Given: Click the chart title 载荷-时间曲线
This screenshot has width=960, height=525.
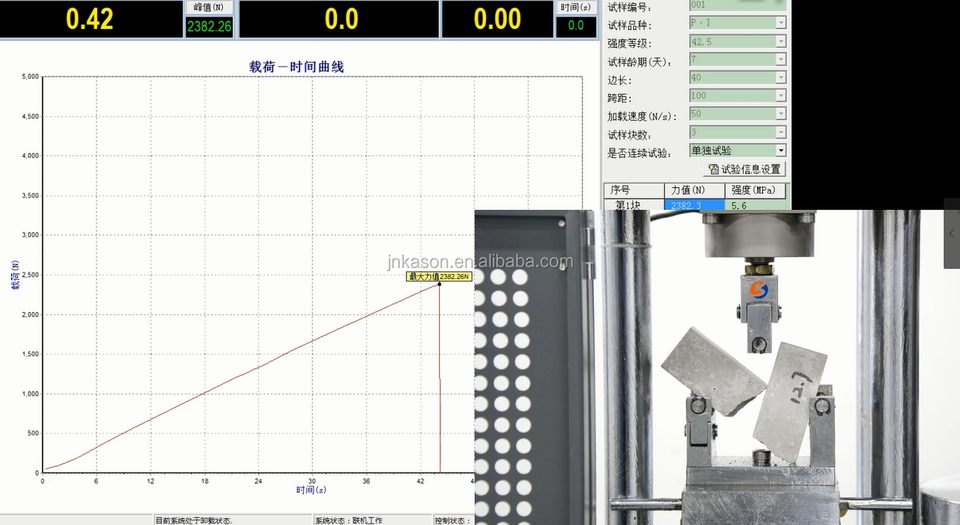Looking at the screenshot, I should [x=297, y=67].
